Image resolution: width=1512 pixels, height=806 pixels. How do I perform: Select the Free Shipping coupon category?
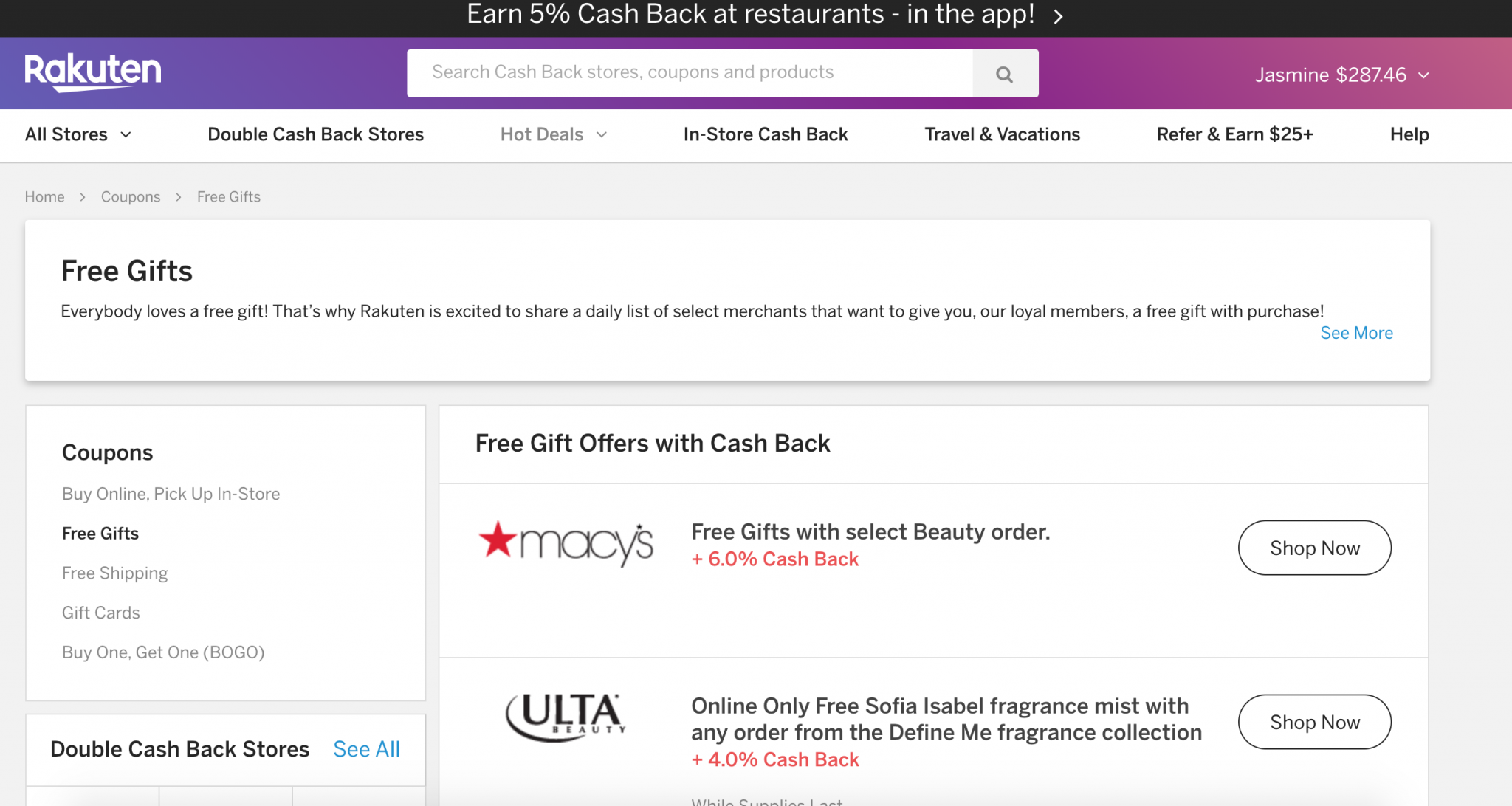click(115, 573)
